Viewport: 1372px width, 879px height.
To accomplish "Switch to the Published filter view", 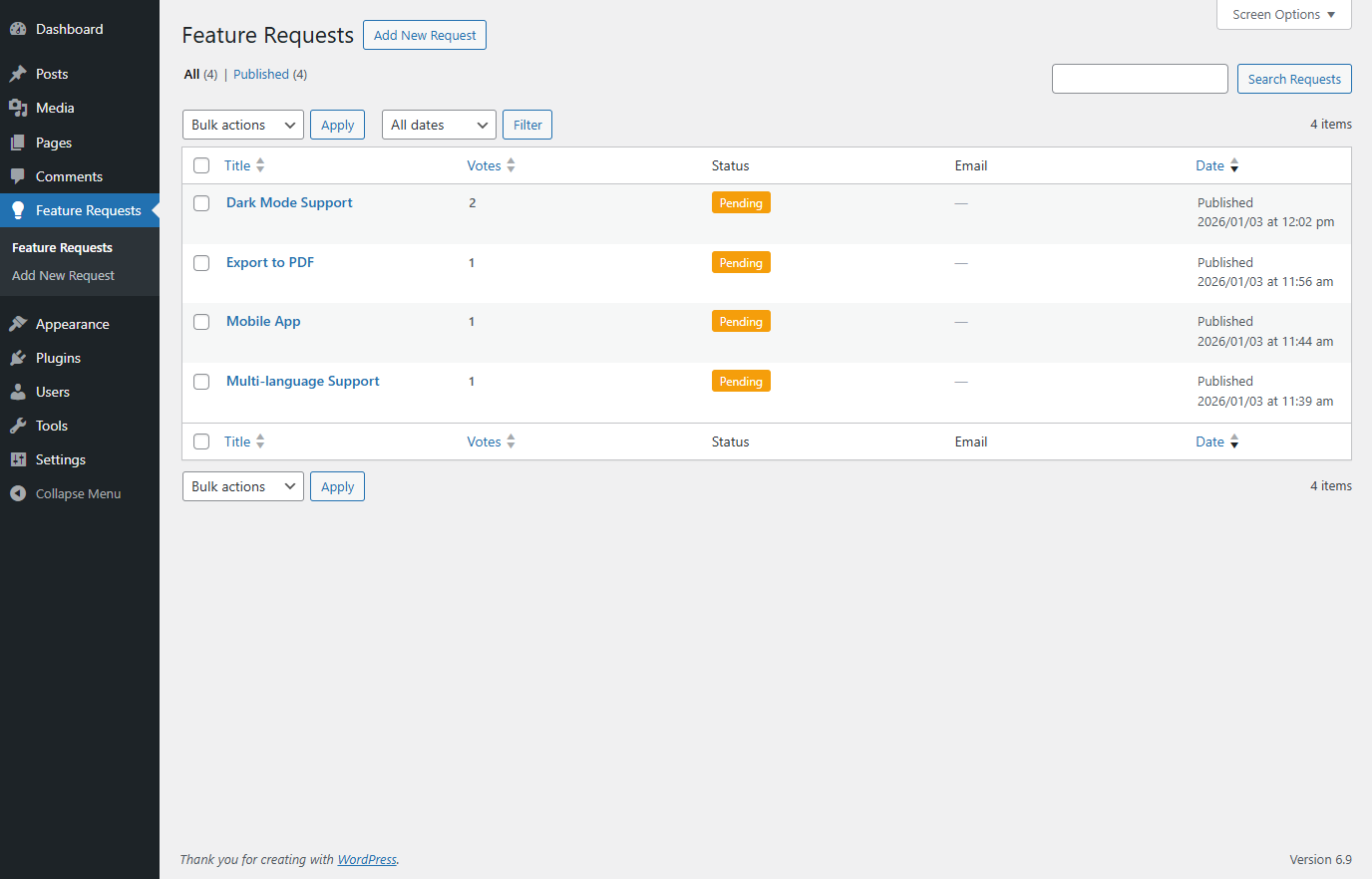I will (260, 74).
